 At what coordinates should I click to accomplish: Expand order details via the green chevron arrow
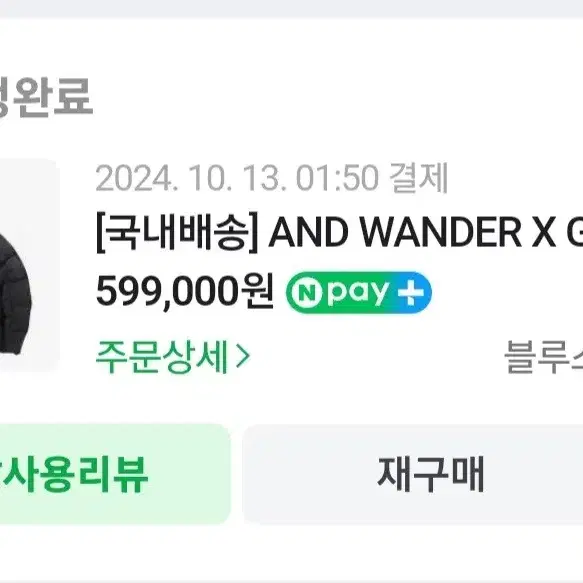(243, 356)
